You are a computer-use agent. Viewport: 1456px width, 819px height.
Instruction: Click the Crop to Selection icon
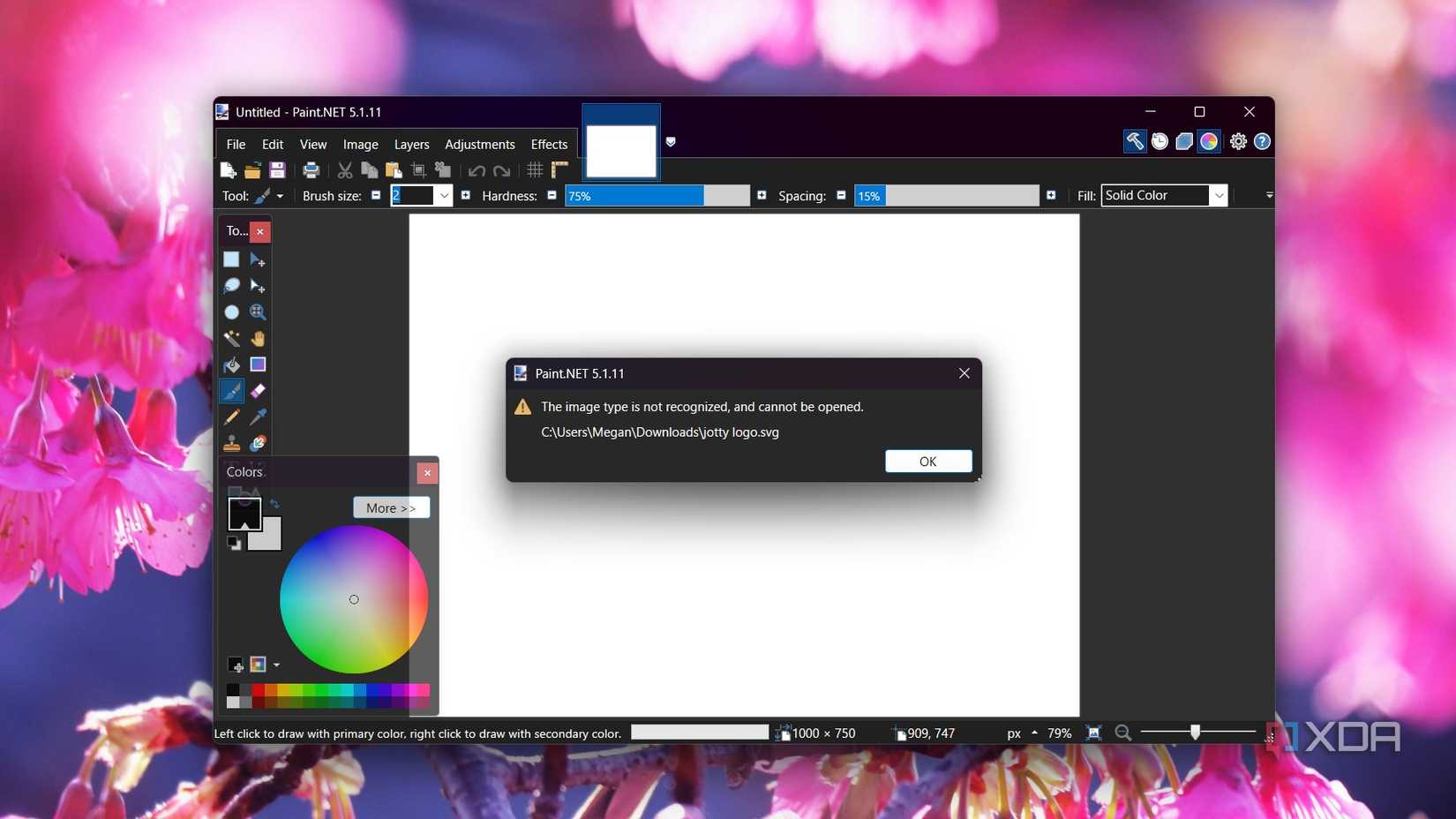[418, 170]
